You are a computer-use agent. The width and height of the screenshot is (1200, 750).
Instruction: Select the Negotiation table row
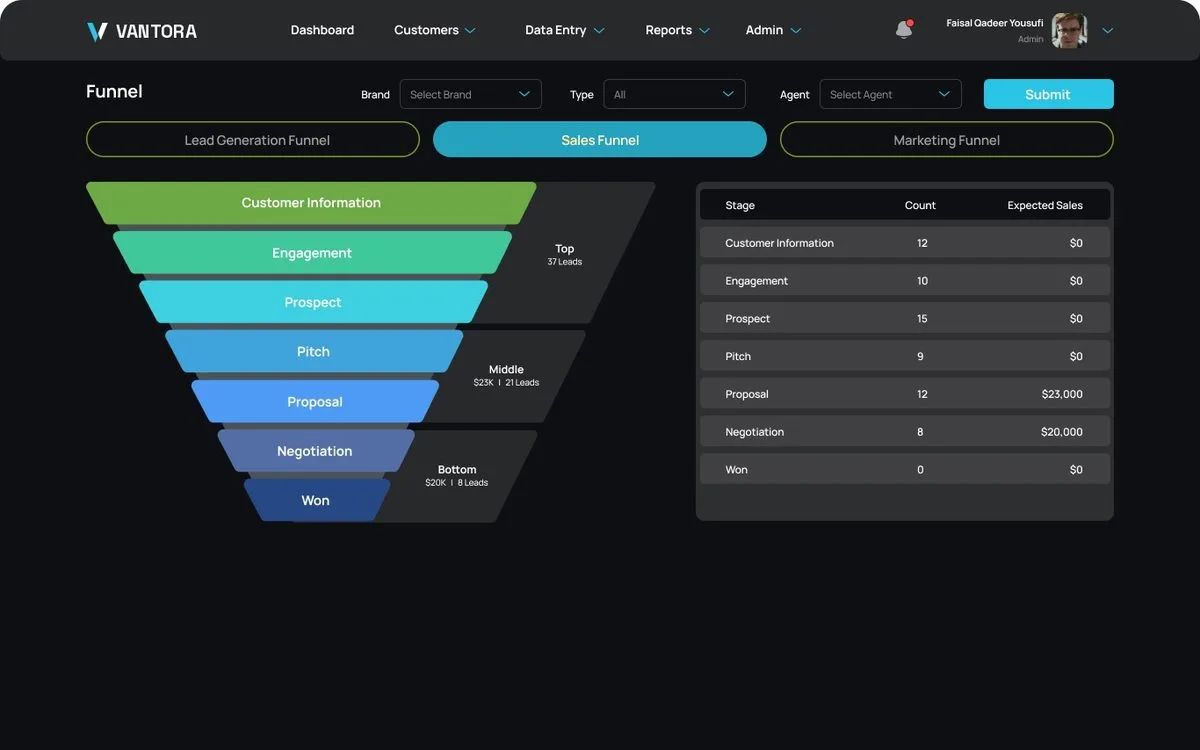(x=905, y=432)
